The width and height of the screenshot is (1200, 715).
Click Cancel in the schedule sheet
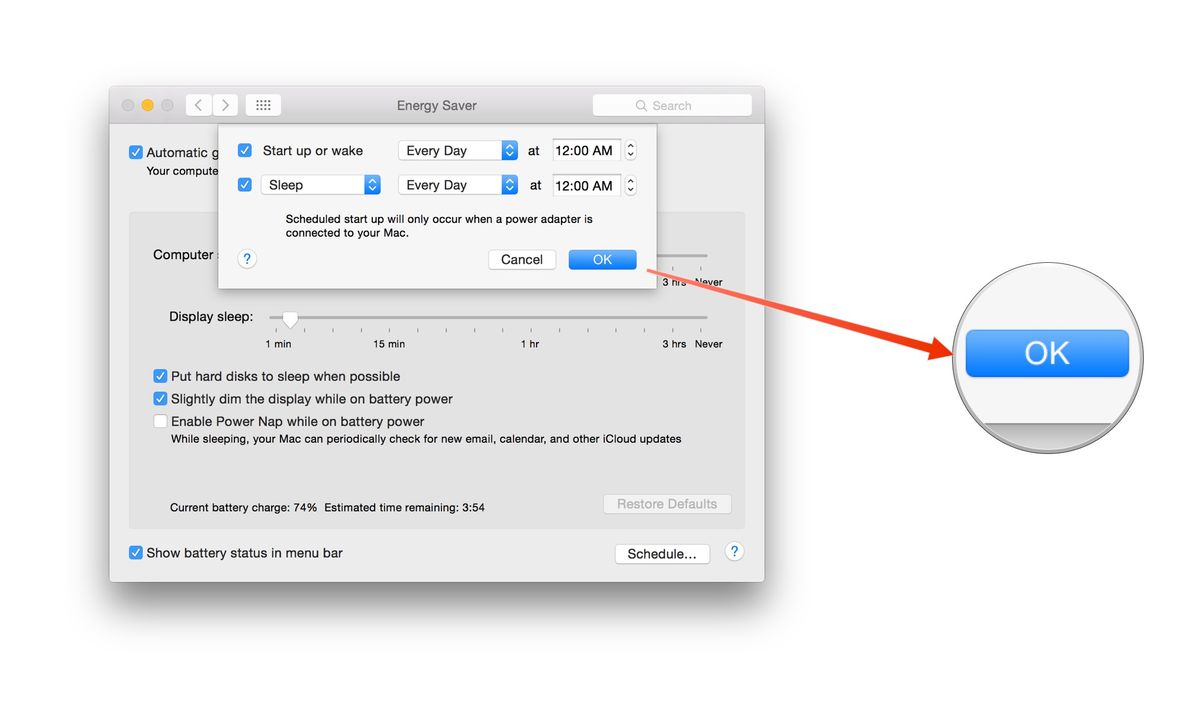(521, 259)
